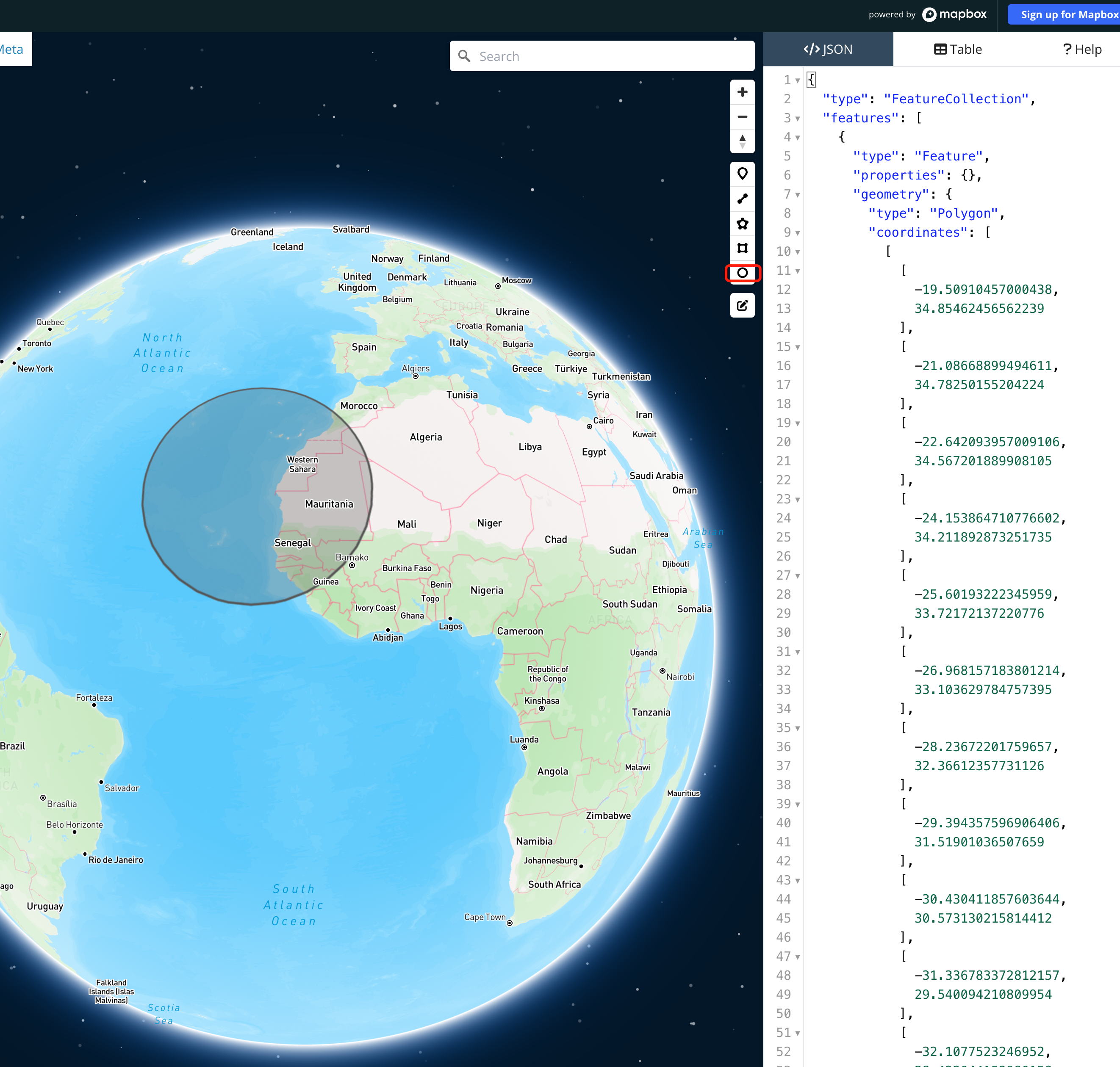Screen dimensions: 1120x1067
Task: Open the edit geometries tool
Action: pos(742,305)
